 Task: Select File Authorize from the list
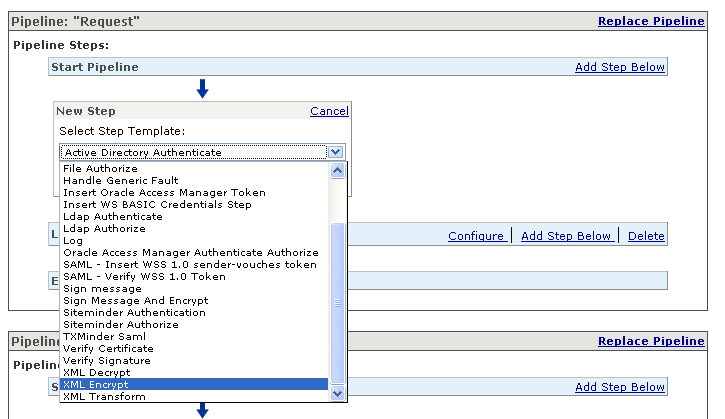tap(194, 168)
